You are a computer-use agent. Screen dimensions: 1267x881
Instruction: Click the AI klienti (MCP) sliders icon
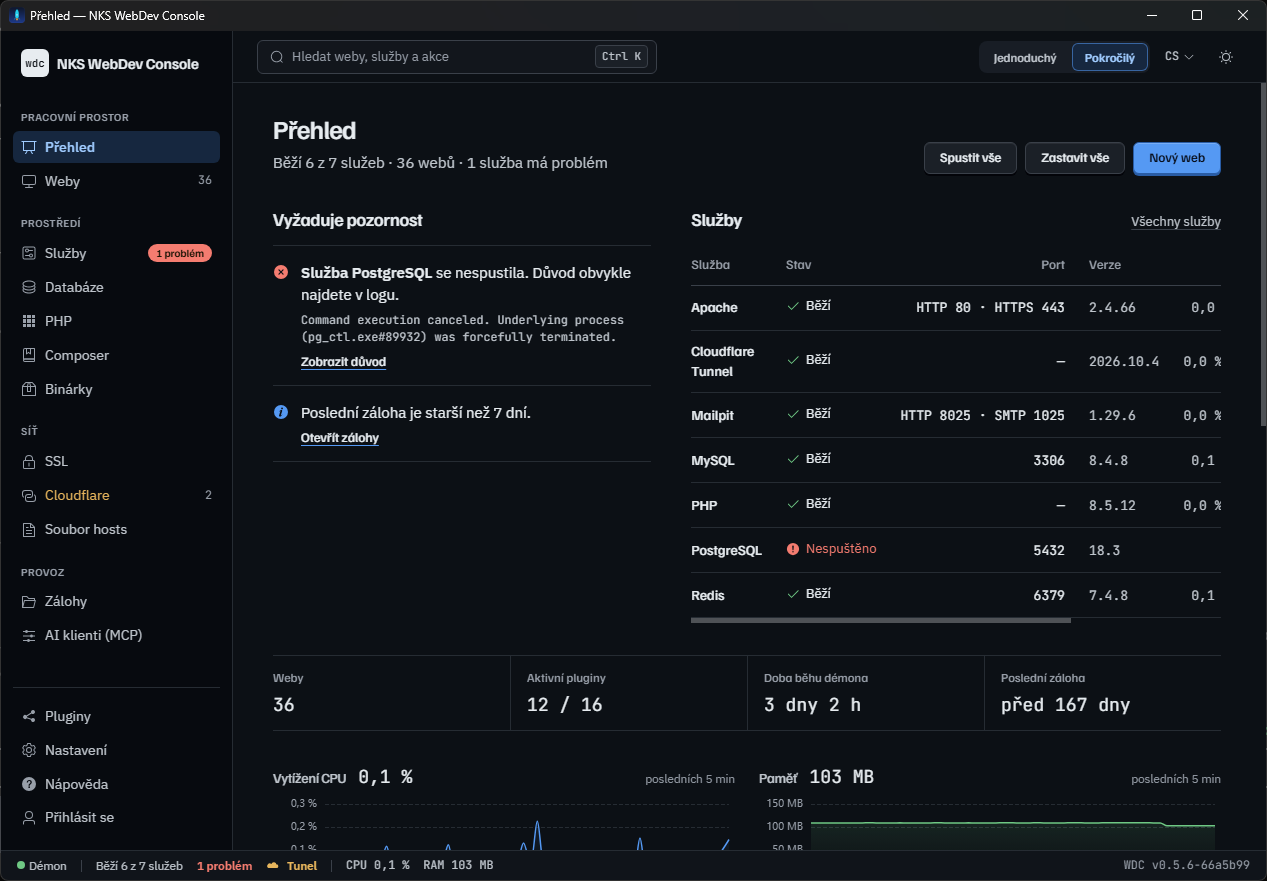click(x=29, y=635)
